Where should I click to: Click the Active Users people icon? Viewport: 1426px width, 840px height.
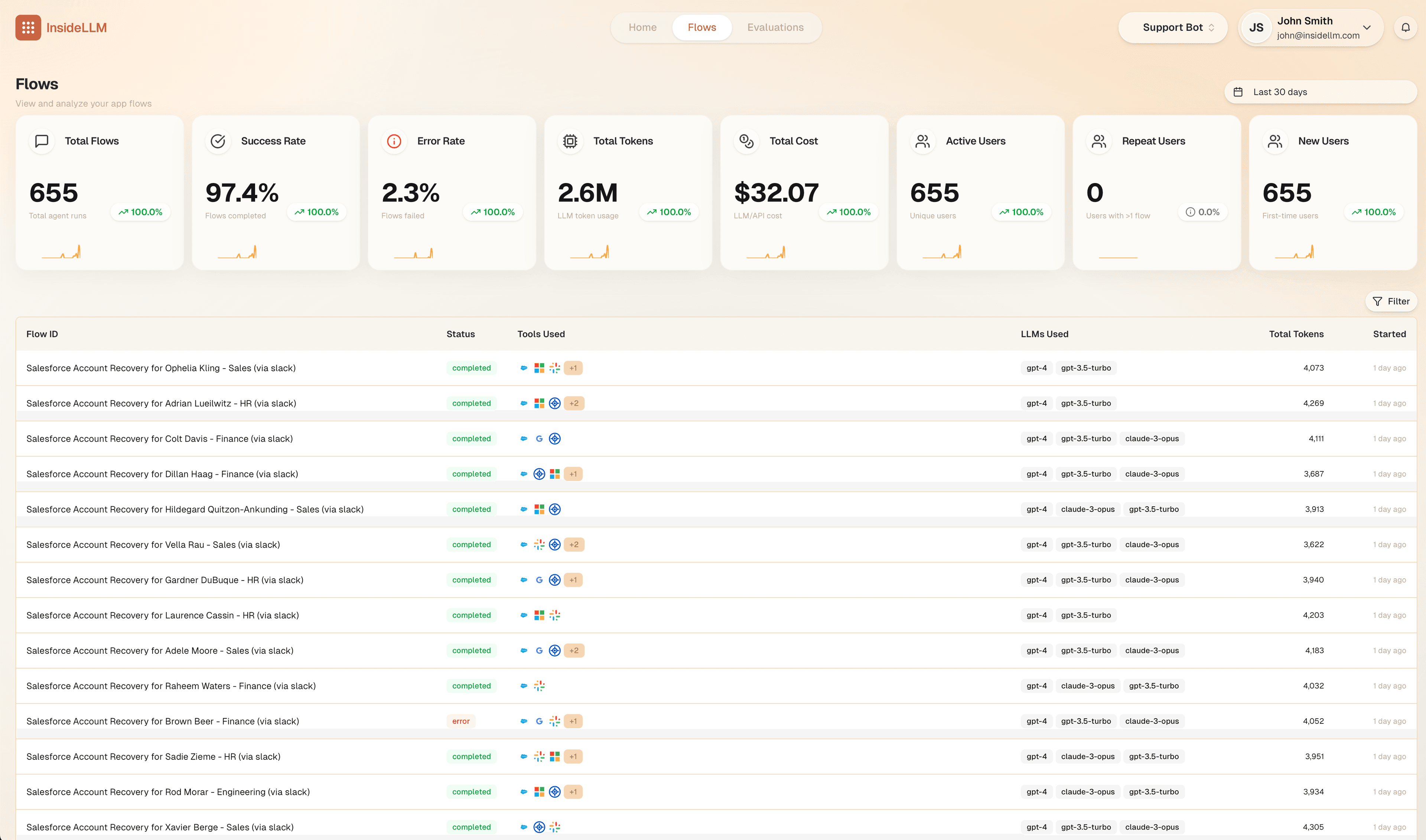coord(922,141)
